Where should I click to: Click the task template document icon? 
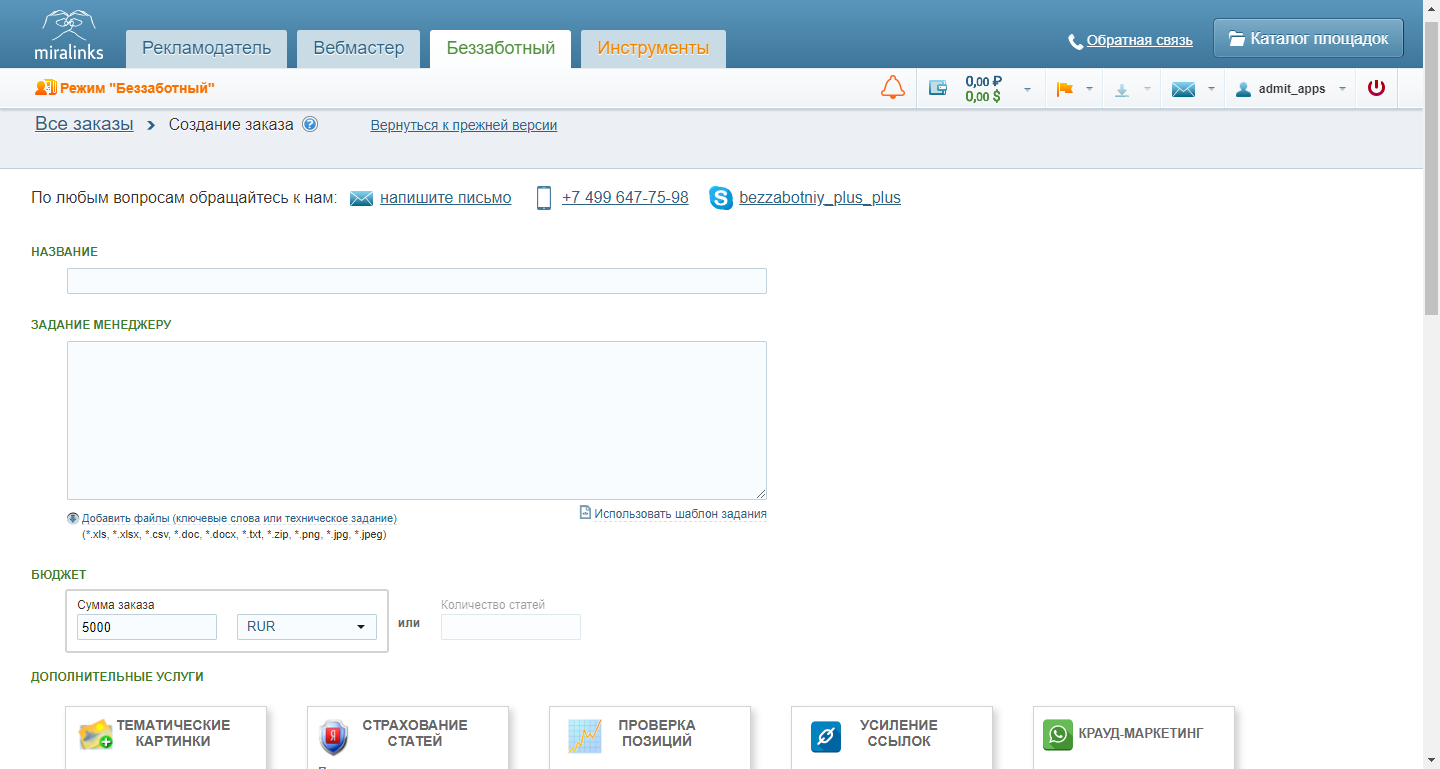tap(586, 513)
